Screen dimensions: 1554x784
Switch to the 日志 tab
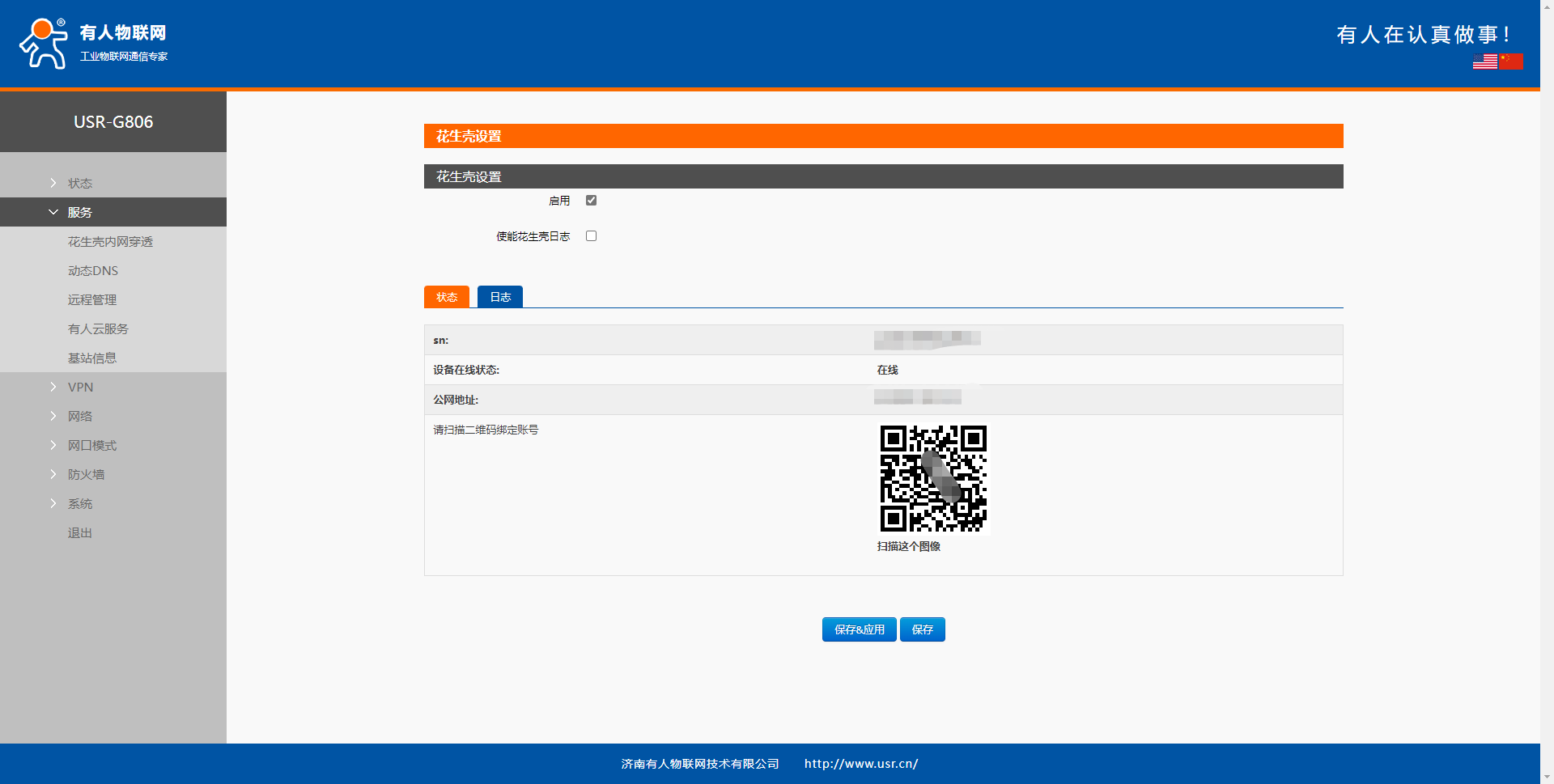(x=500, y=298)
